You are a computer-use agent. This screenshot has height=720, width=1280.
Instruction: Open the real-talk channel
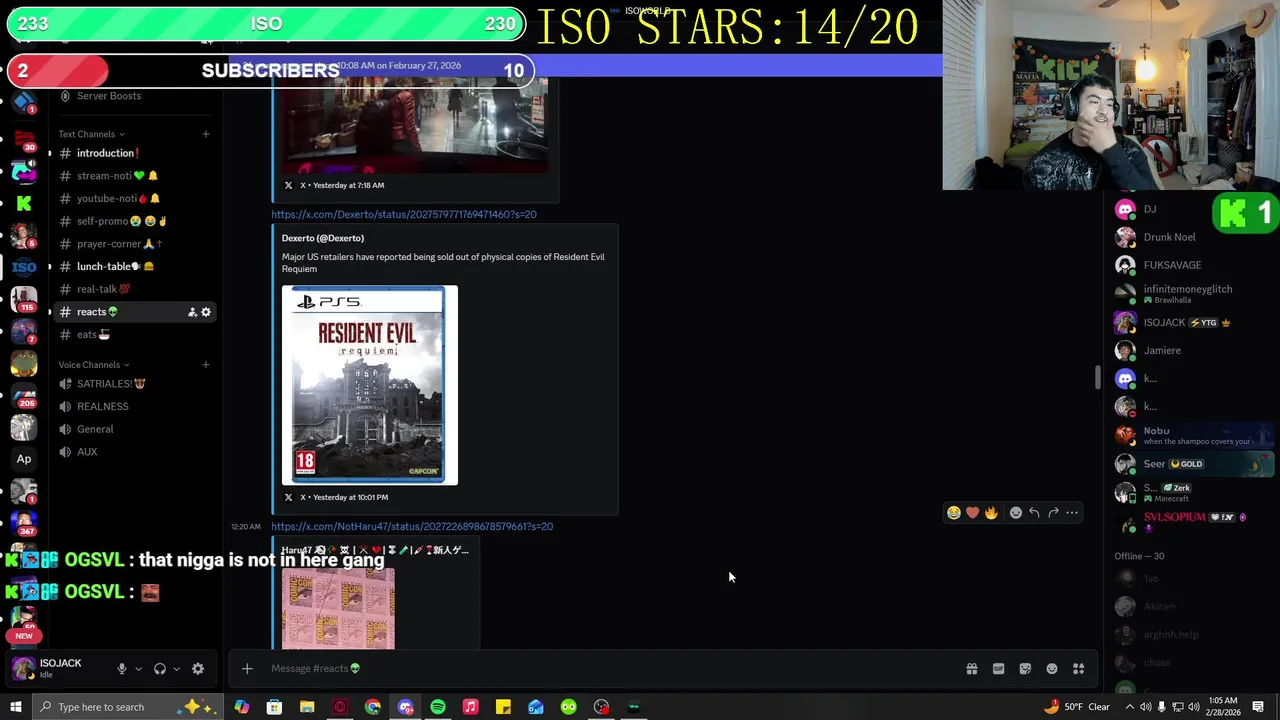point(135,289)
